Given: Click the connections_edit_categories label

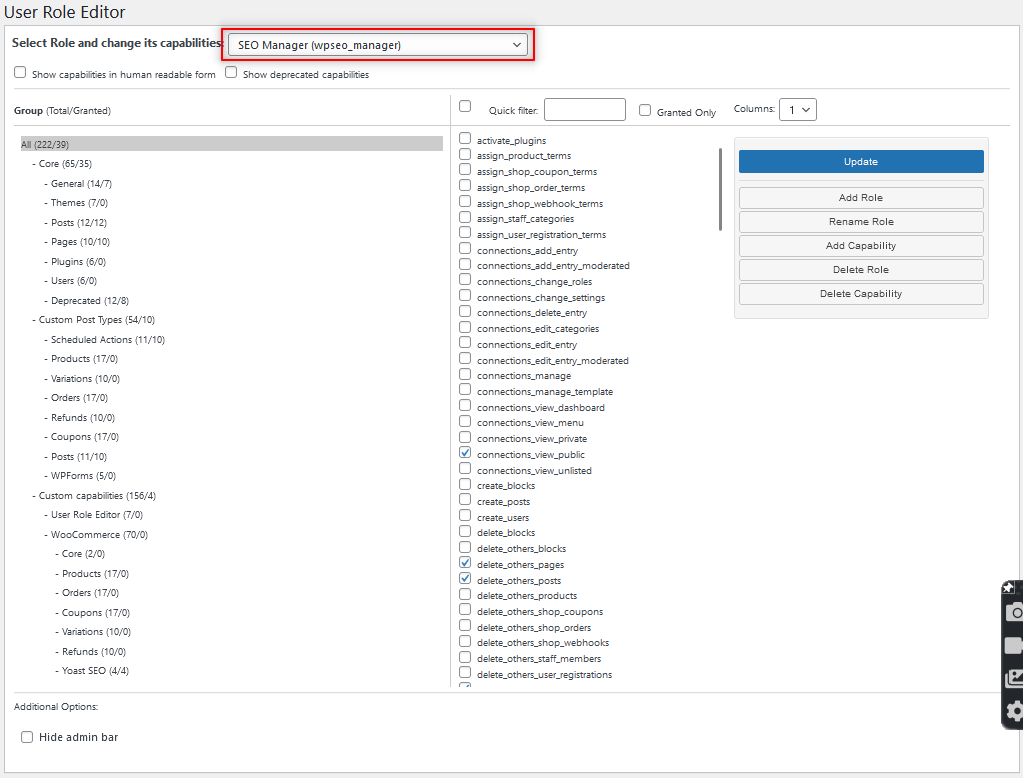Looking at the screenshot, I should coord(538,329).
